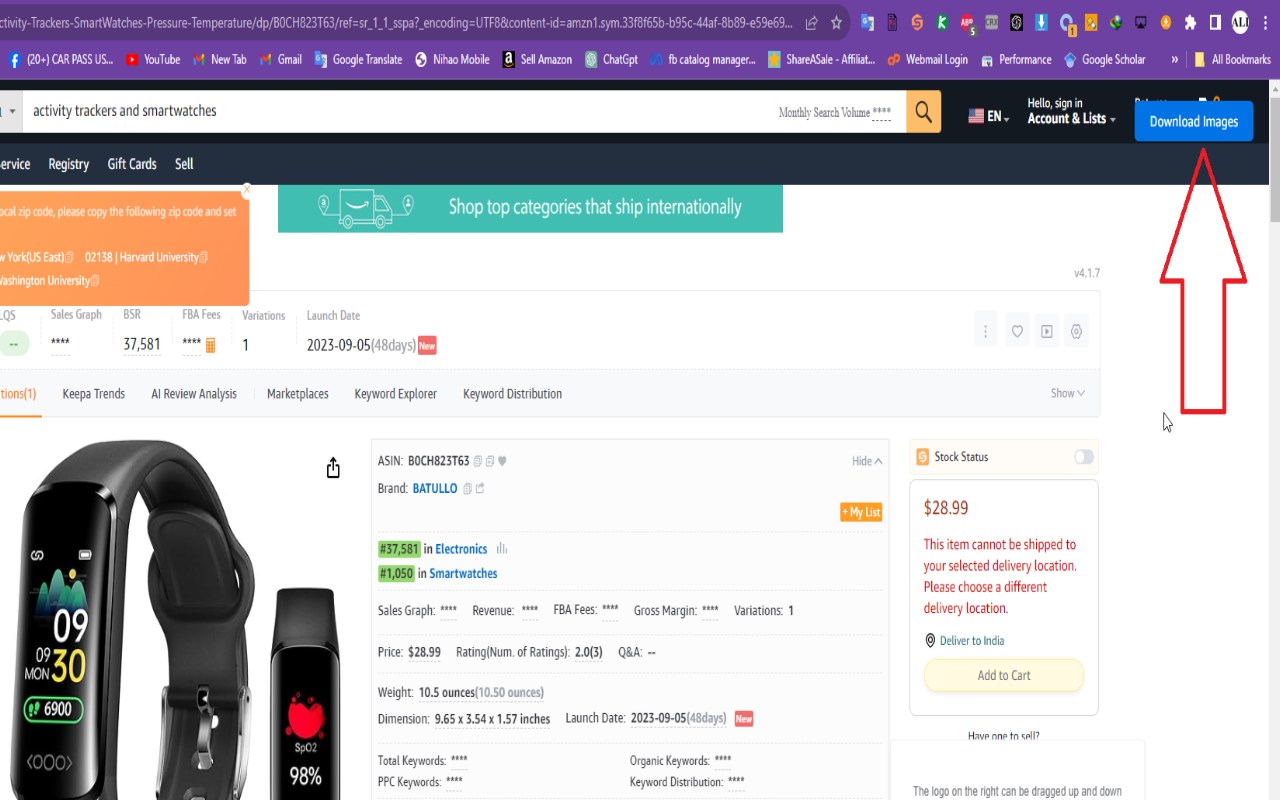Open the Webmail Login bookmark

point(927,59)
